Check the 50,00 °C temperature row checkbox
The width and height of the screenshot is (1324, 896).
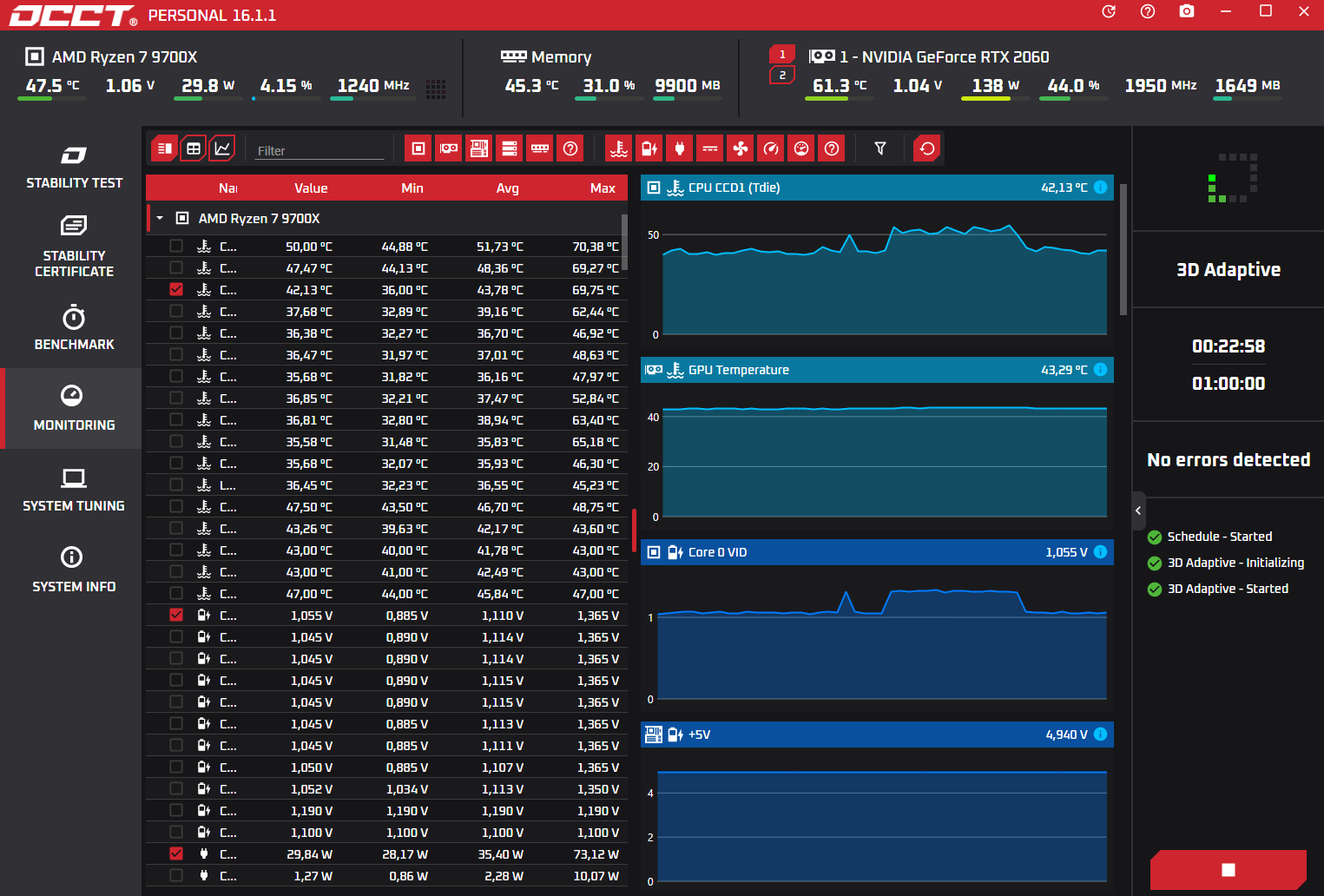pyautogui.click(x=176, y=246)
